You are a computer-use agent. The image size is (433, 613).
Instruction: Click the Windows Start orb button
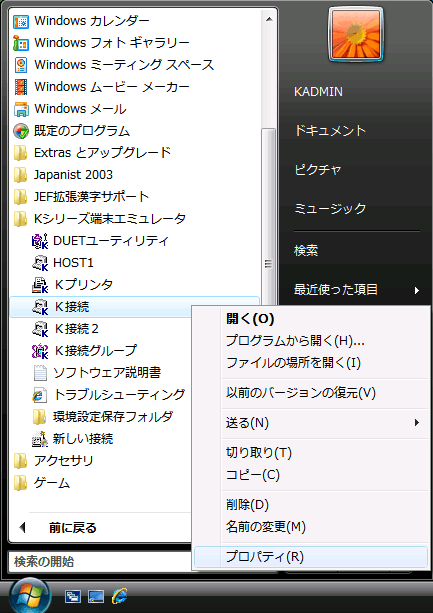coord(30,596)
